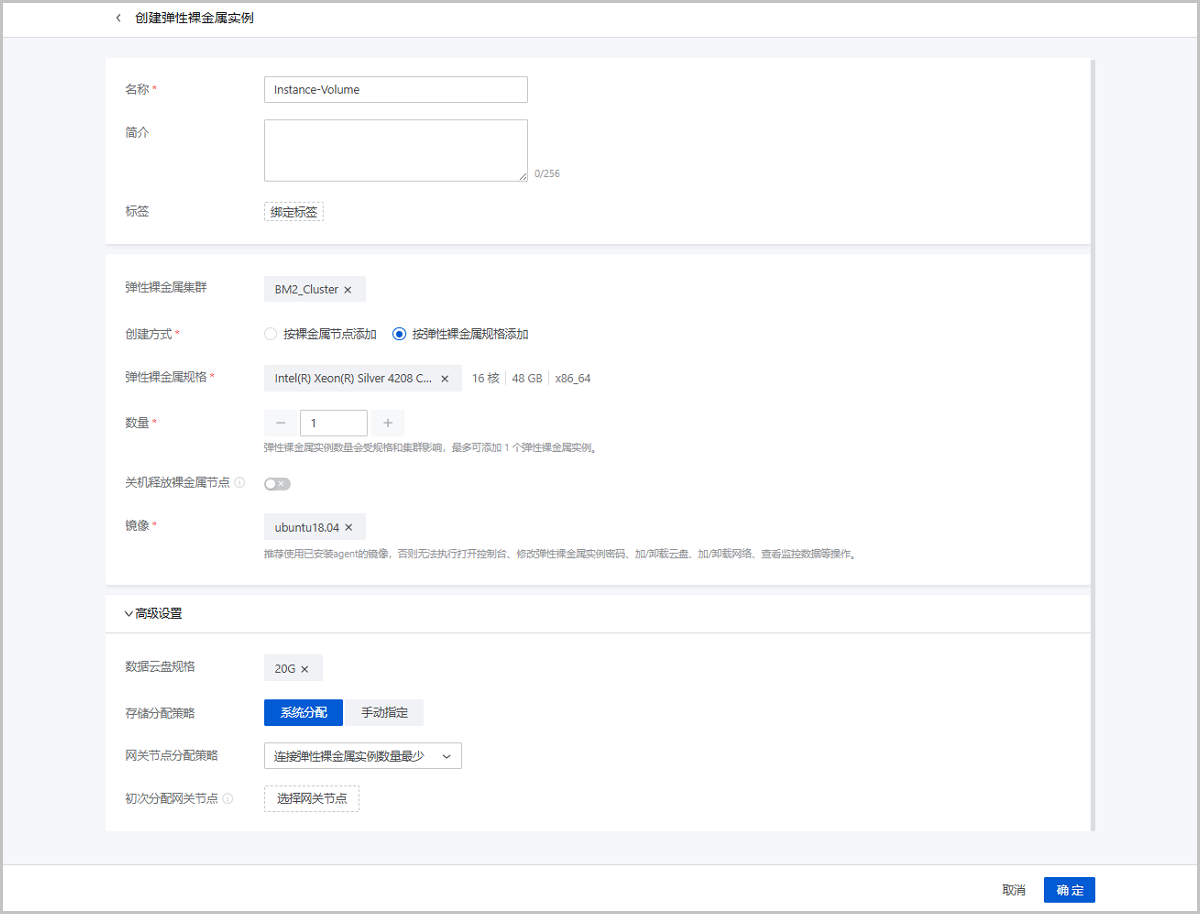The width and height of the screenshot is (1200, 914).
Task: Remove the 20G data disk spec
Action: [x=305, y=669]
